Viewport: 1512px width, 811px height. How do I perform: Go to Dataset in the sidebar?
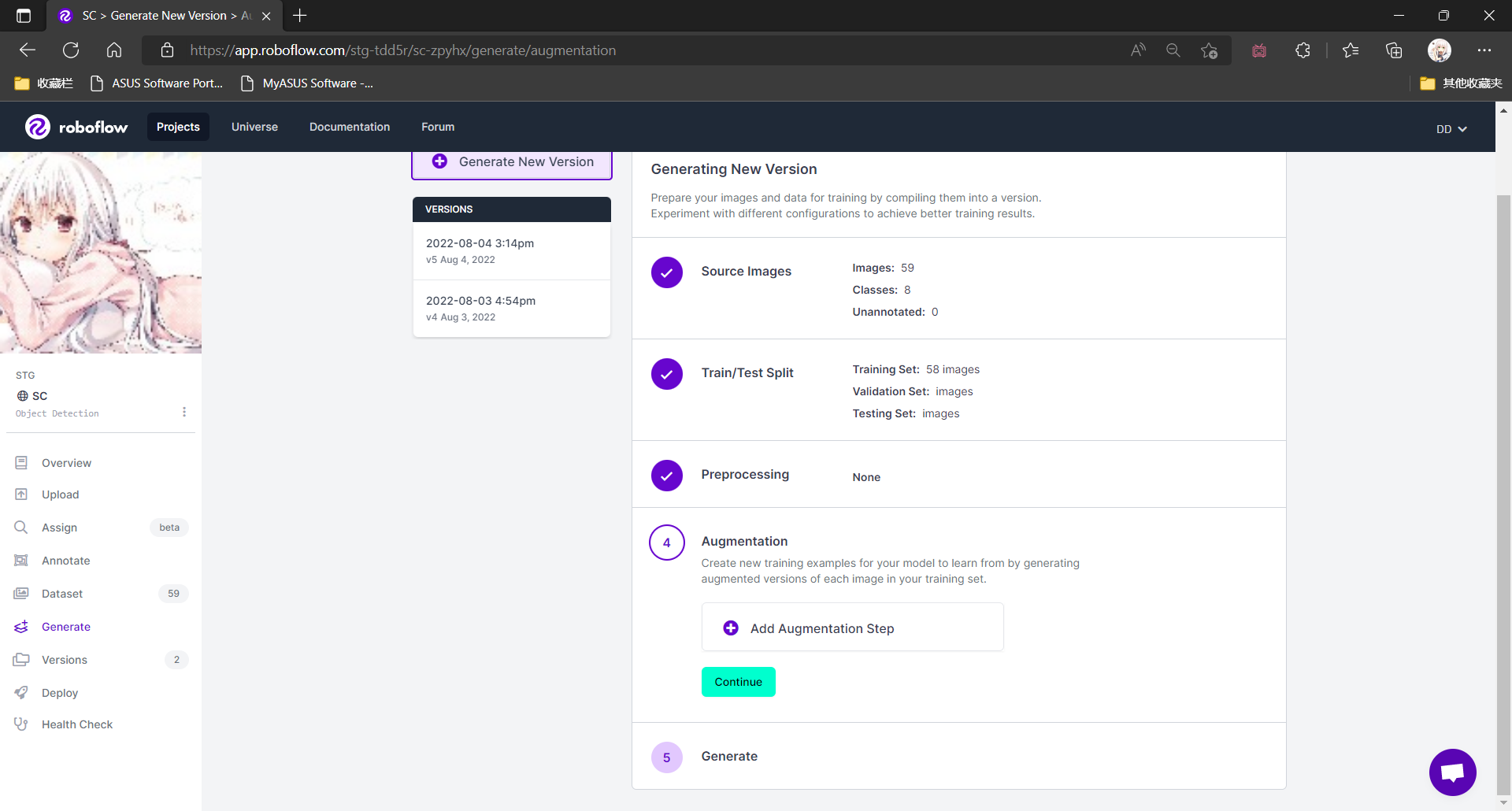click(62, 594)
